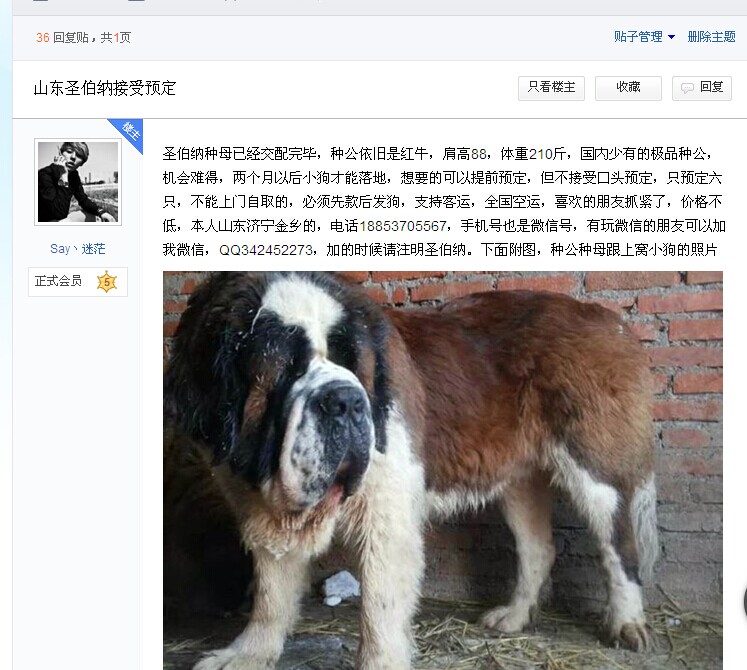Click the 收藏 button

(628, 88)
